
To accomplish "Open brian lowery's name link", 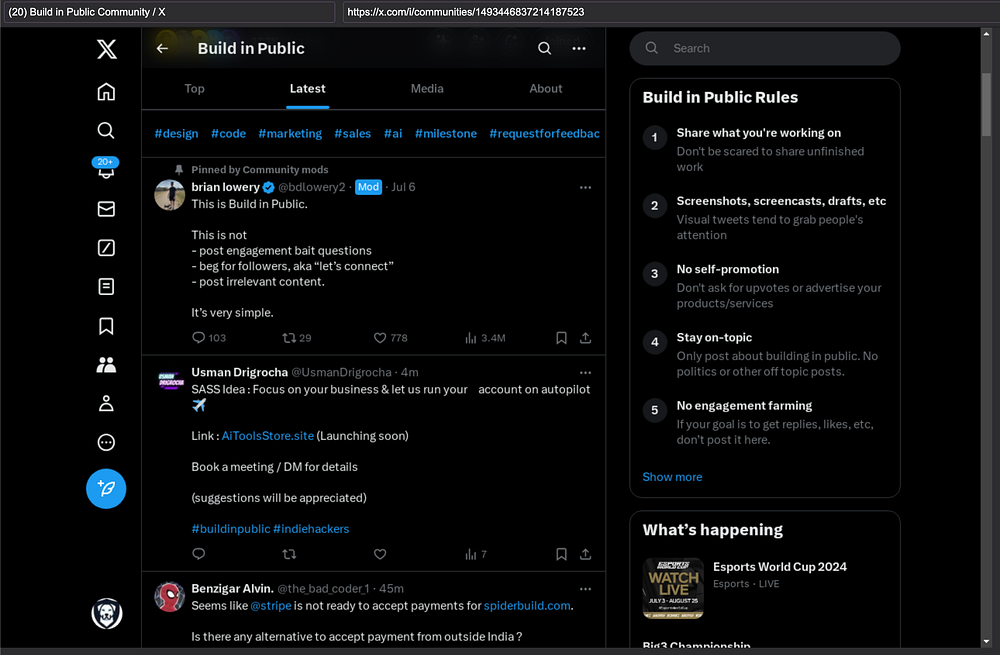I will coord(225,187).
